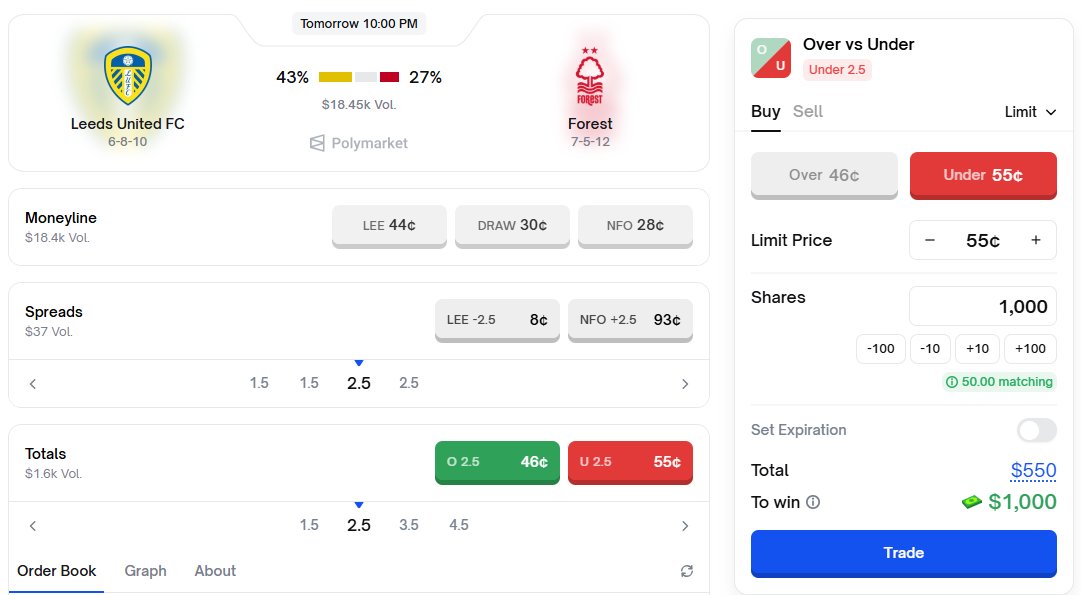Add 10 shares with +10 button
Image resolution: width=1081 pixels, height=595 pixels.
coord(977,349)
